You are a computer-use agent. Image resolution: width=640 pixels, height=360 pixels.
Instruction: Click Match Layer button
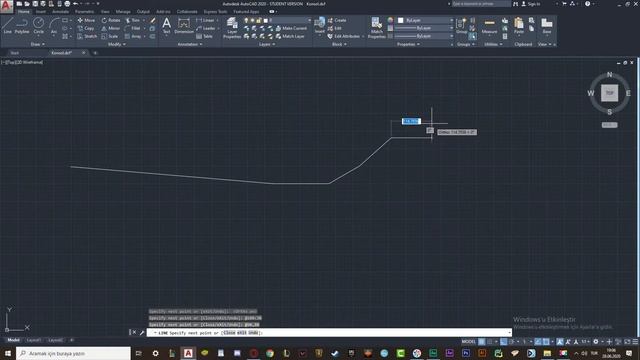coord(290,36)
